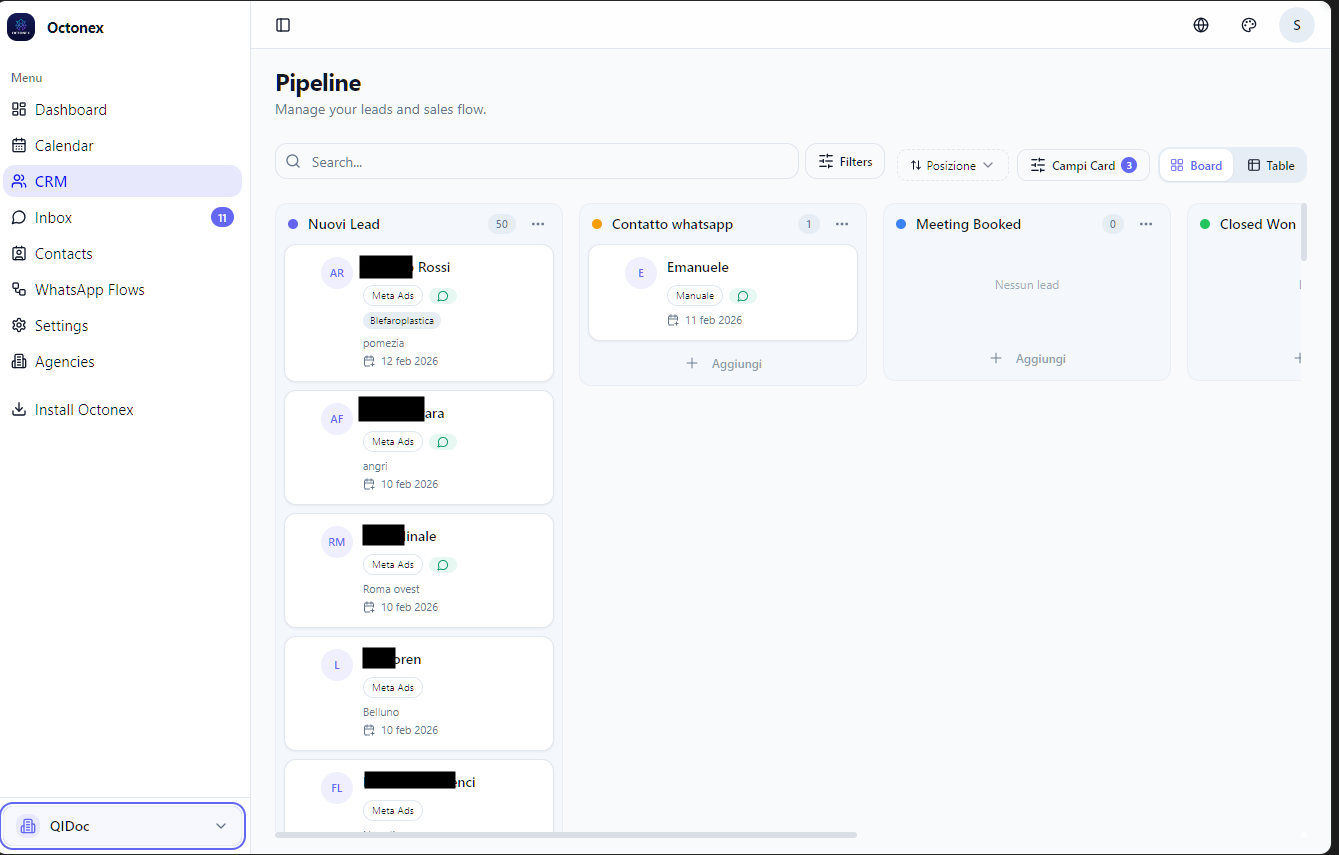
Task: Click the WhatsApp icon on Emanuele's card
Action: [x=742, y=295]
